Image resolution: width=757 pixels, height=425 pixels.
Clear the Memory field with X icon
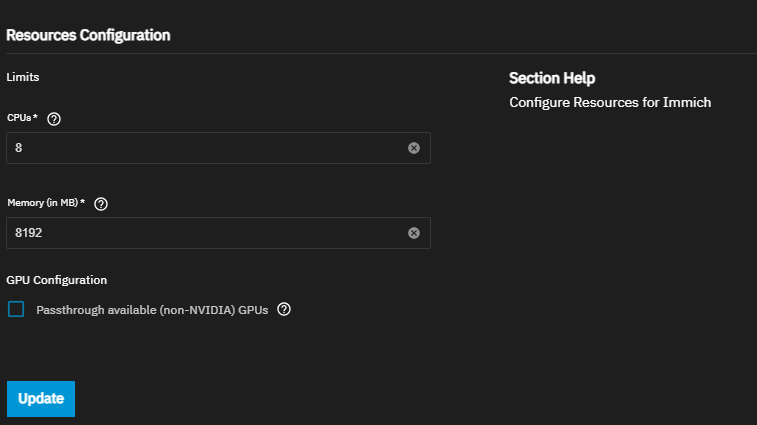tap(414, 233)
